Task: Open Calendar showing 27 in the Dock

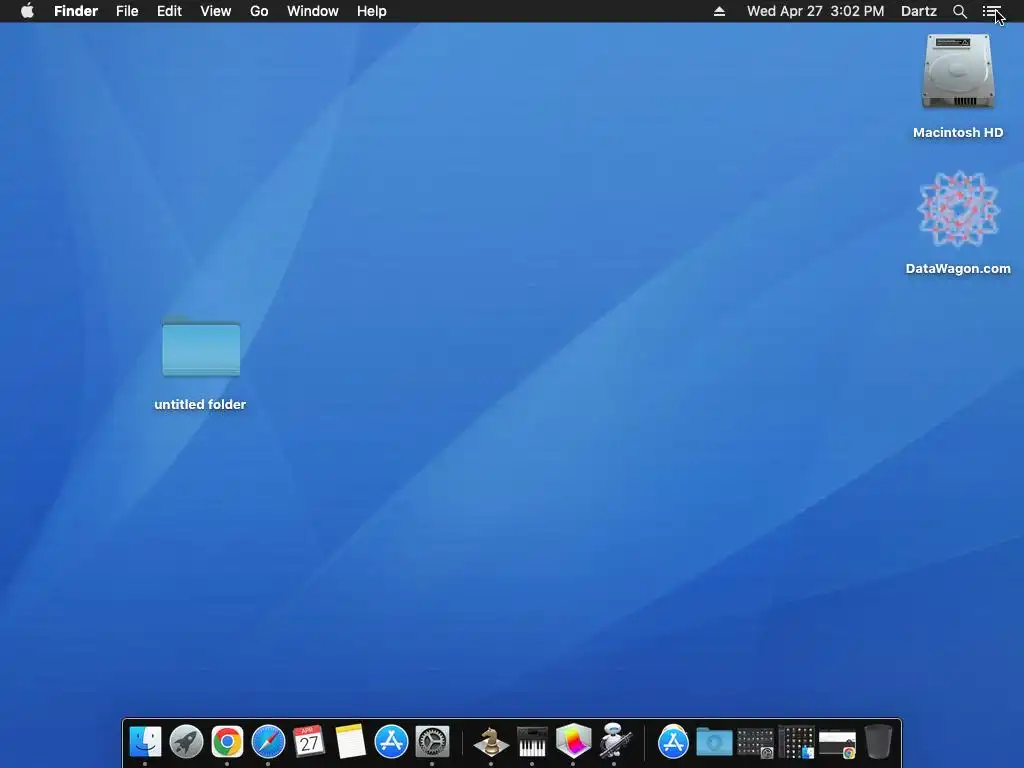Action: (x=309, y=742)
